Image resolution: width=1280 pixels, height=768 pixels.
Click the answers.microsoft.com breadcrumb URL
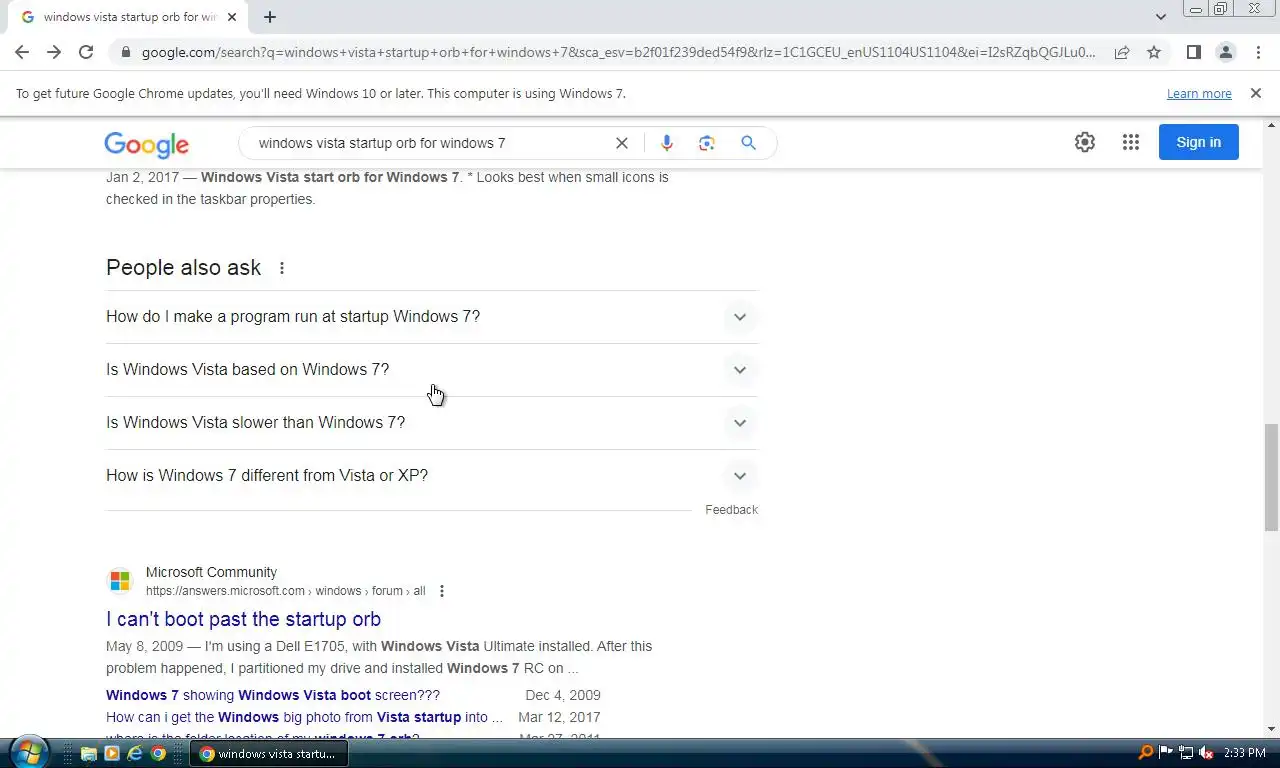pyautogui.click(x=285, y=591)
